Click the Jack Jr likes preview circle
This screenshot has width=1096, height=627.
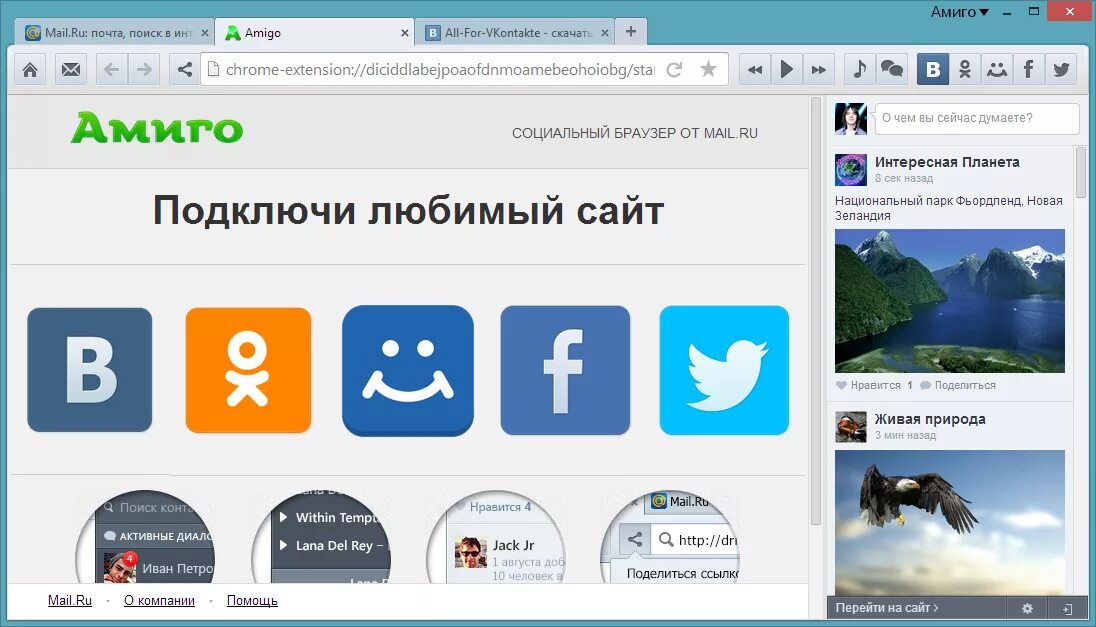(x=496, y=537)
